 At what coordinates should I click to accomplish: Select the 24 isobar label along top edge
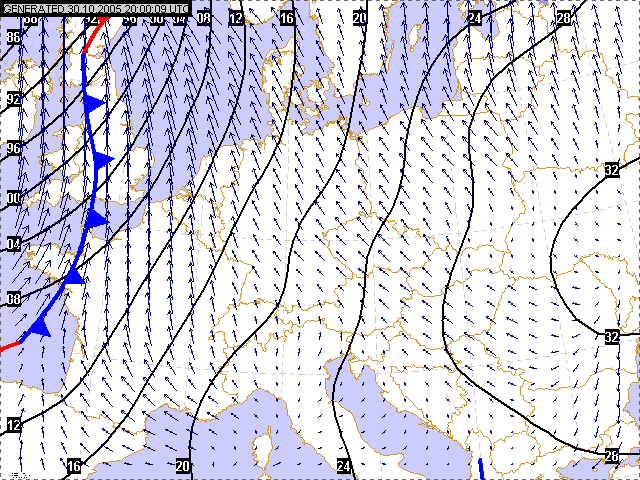click(475, 18)
